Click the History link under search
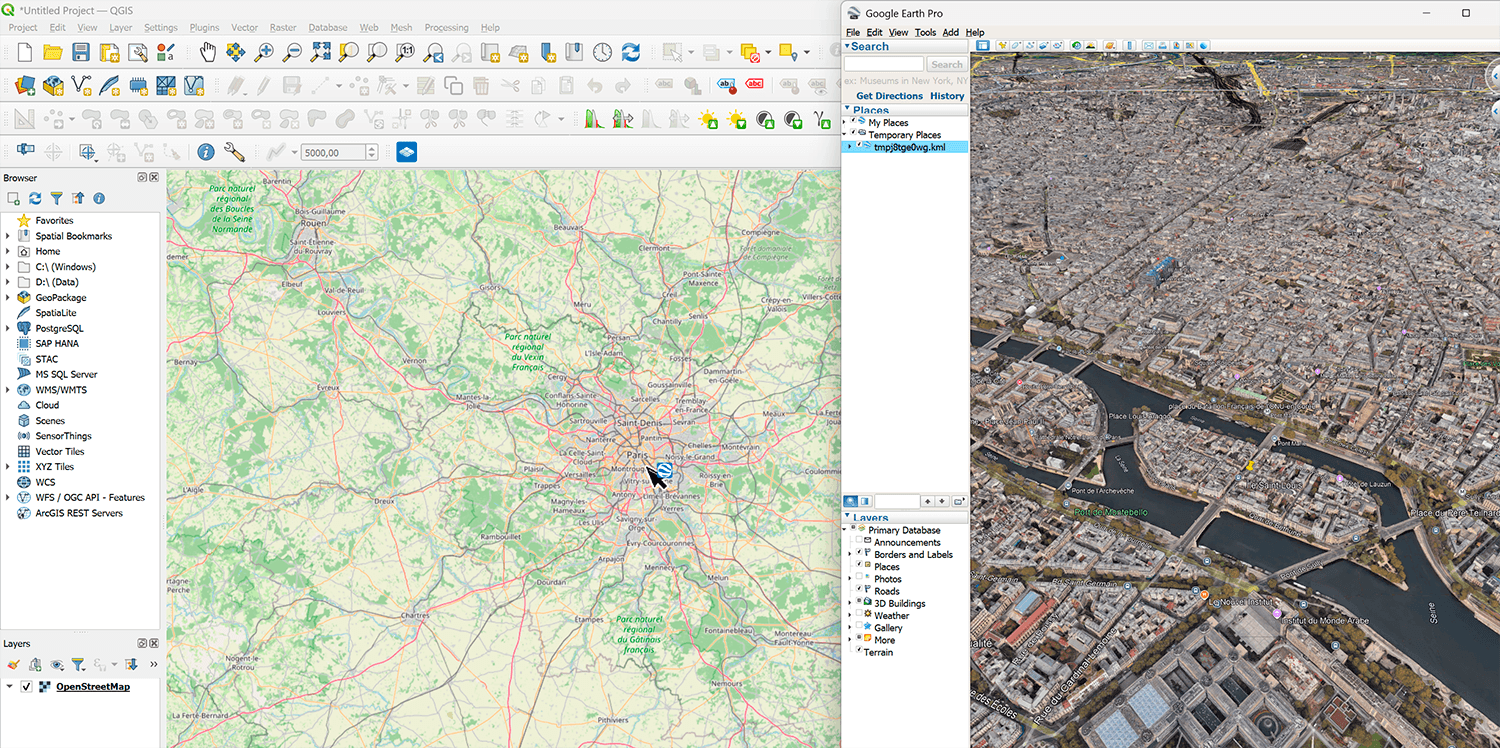Screen dimensions: 1500x748 pos(947,96)
